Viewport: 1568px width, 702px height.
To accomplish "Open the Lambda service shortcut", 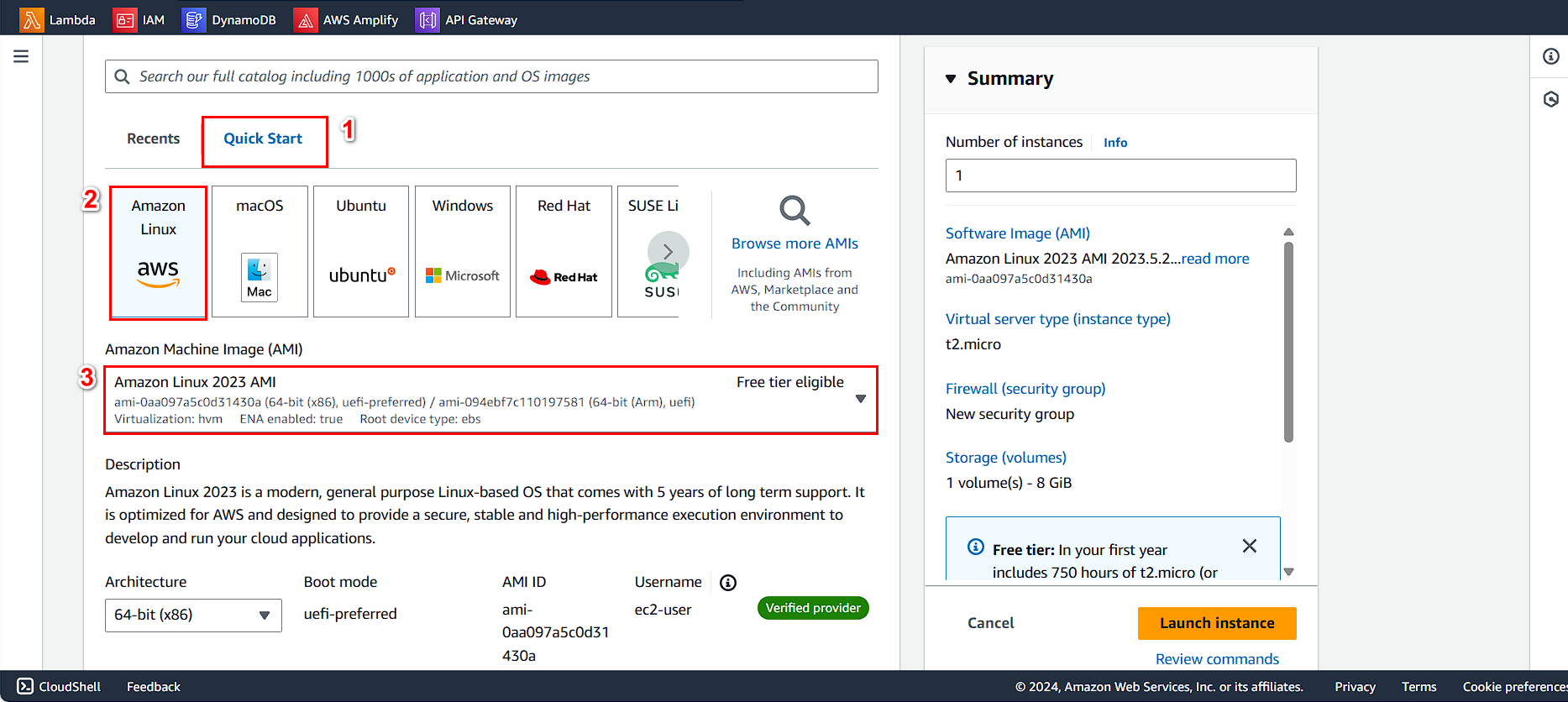I will click(x=58, y=19).
